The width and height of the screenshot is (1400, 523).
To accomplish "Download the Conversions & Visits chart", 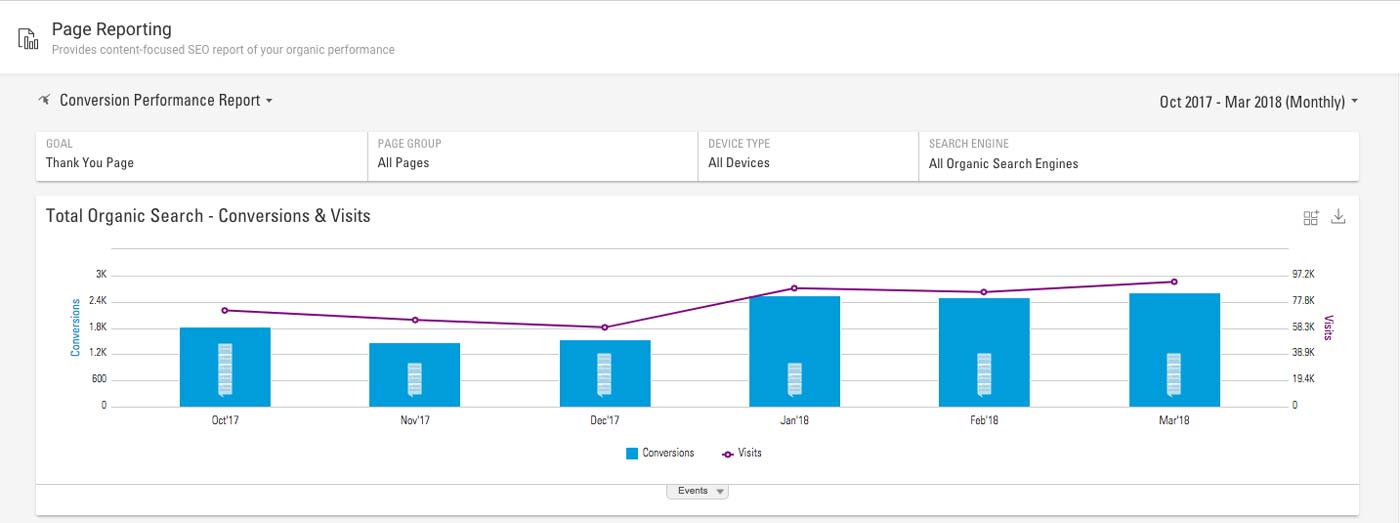I will [x=1339, y=217].
